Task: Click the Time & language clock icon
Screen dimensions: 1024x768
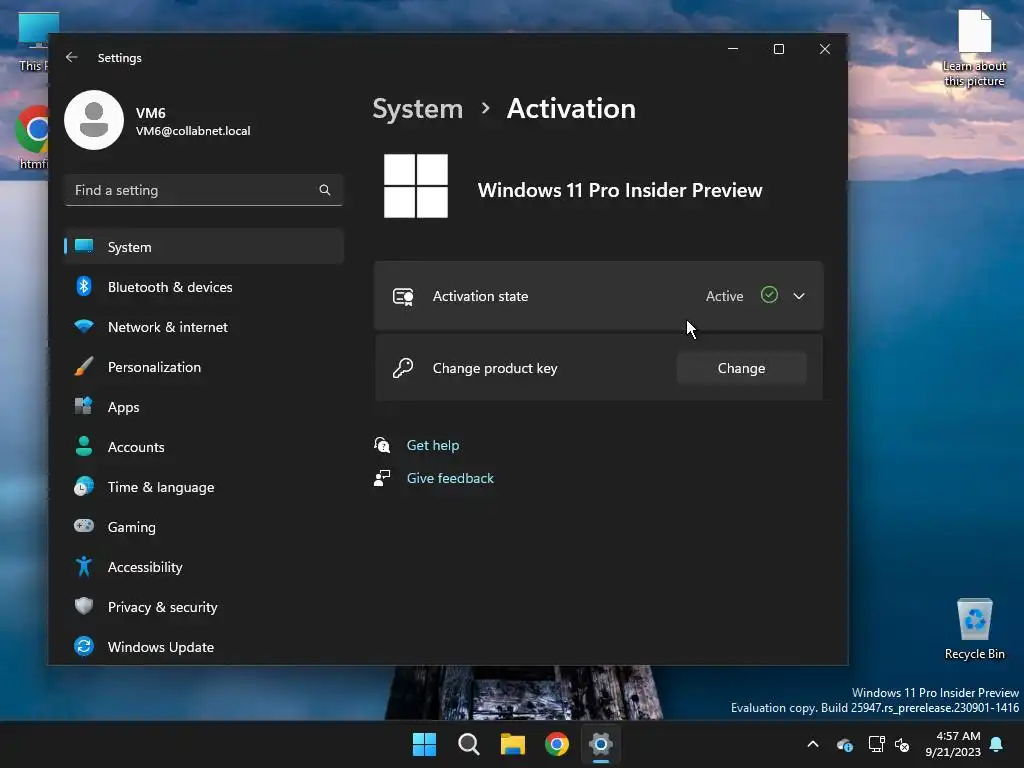Action: click(84, 487)
